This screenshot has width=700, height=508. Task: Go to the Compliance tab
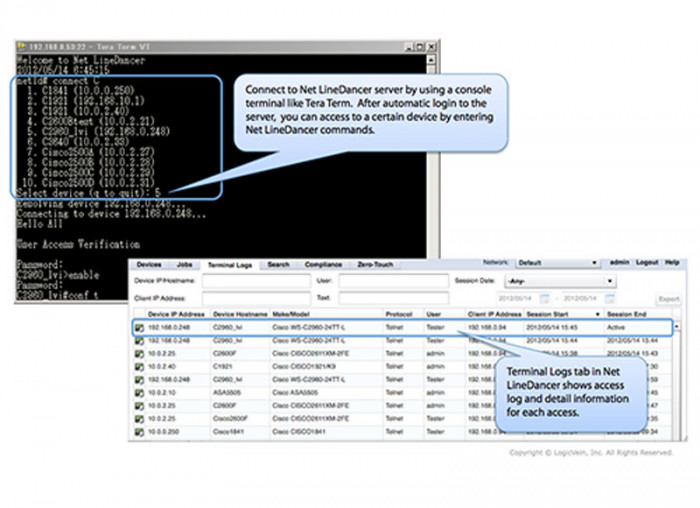tap(323, 265)
